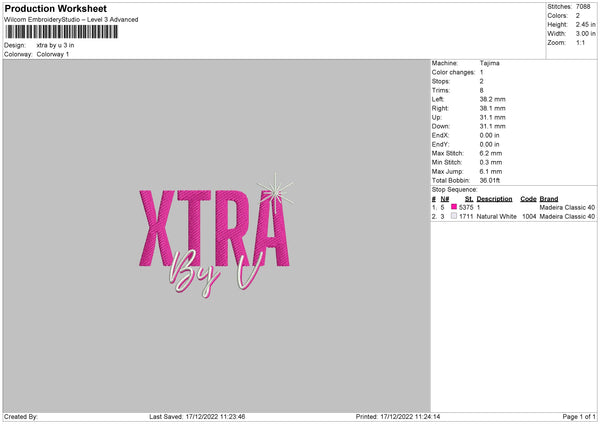The width and height of the screenshot is (600, 424).
Task: Click the Up value 31.1 mm
Action: [x=492, y=117]
